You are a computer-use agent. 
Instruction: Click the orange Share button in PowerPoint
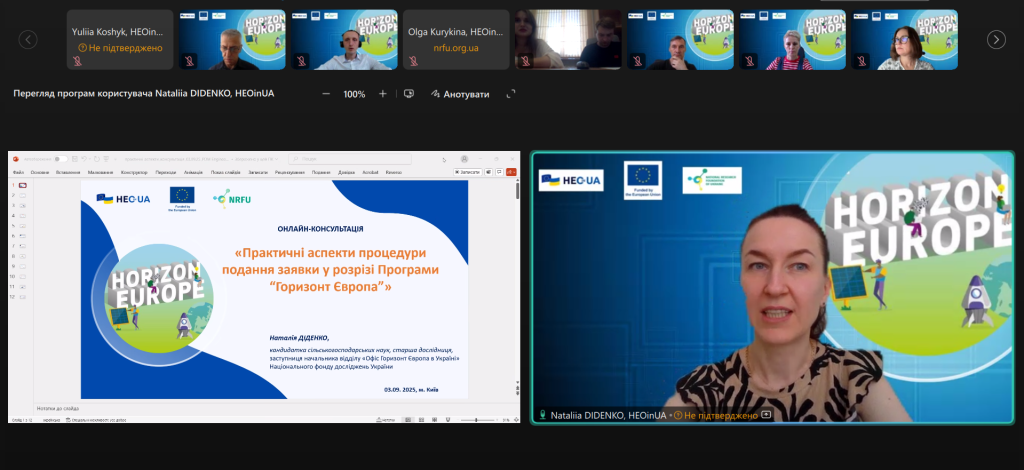(x=511, y=172)
